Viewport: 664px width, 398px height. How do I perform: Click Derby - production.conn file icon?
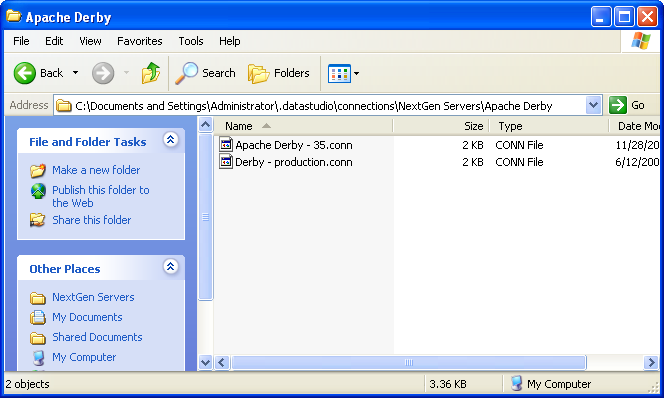[226, 161]
